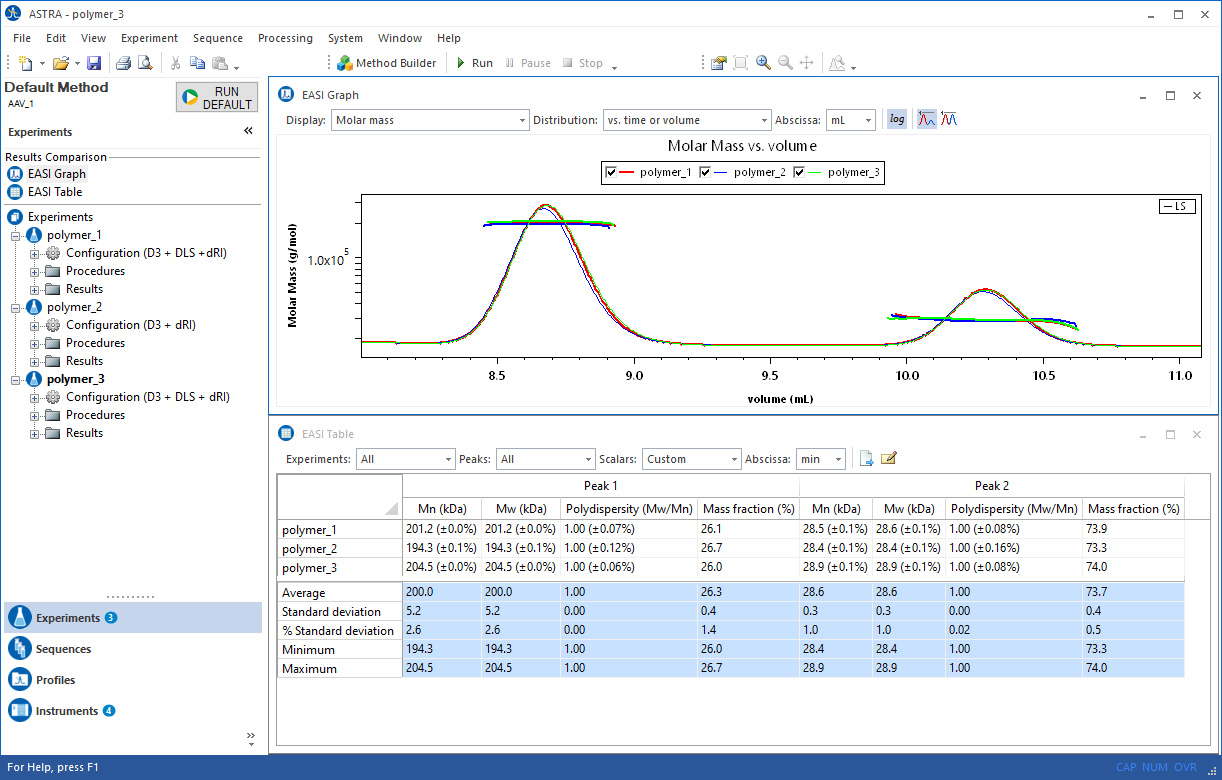Toggle the log scale button
This screenshot has height=780, width=1222.
pos(897,119)
